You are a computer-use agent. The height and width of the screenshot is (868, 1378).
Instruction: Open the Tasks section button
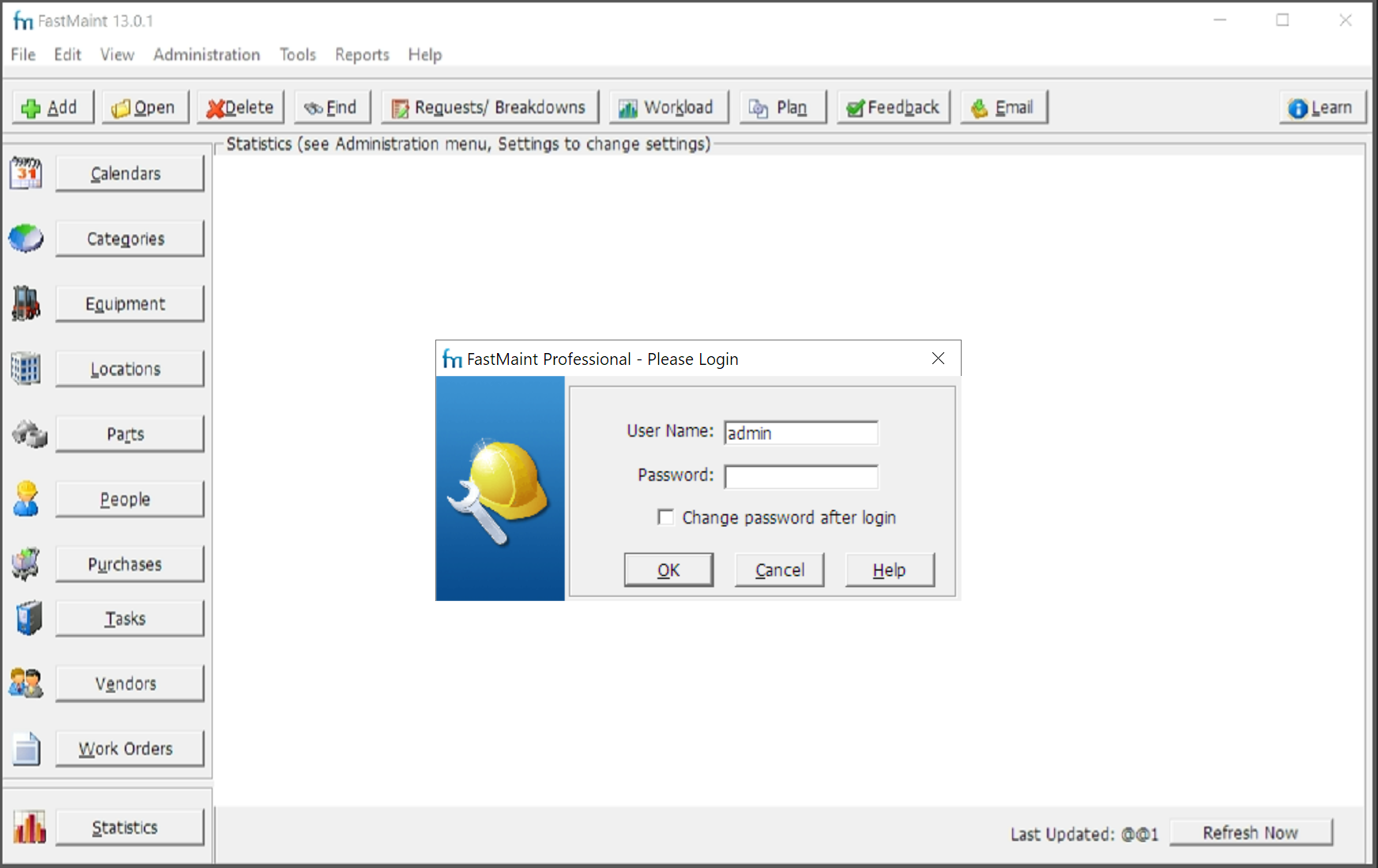click(130, 618)
